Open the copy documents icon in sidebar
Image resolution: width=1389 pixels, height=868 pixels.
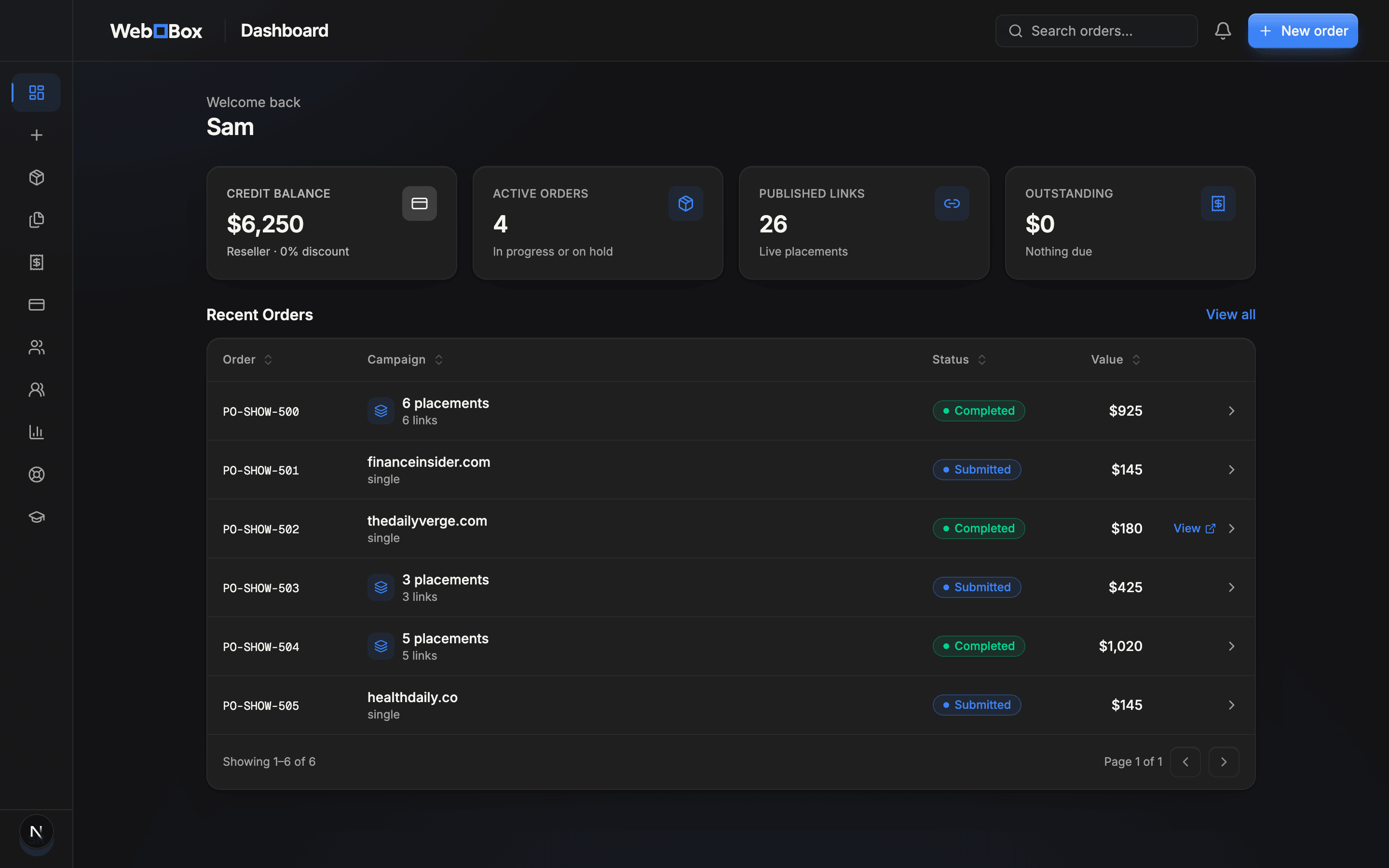36,220
